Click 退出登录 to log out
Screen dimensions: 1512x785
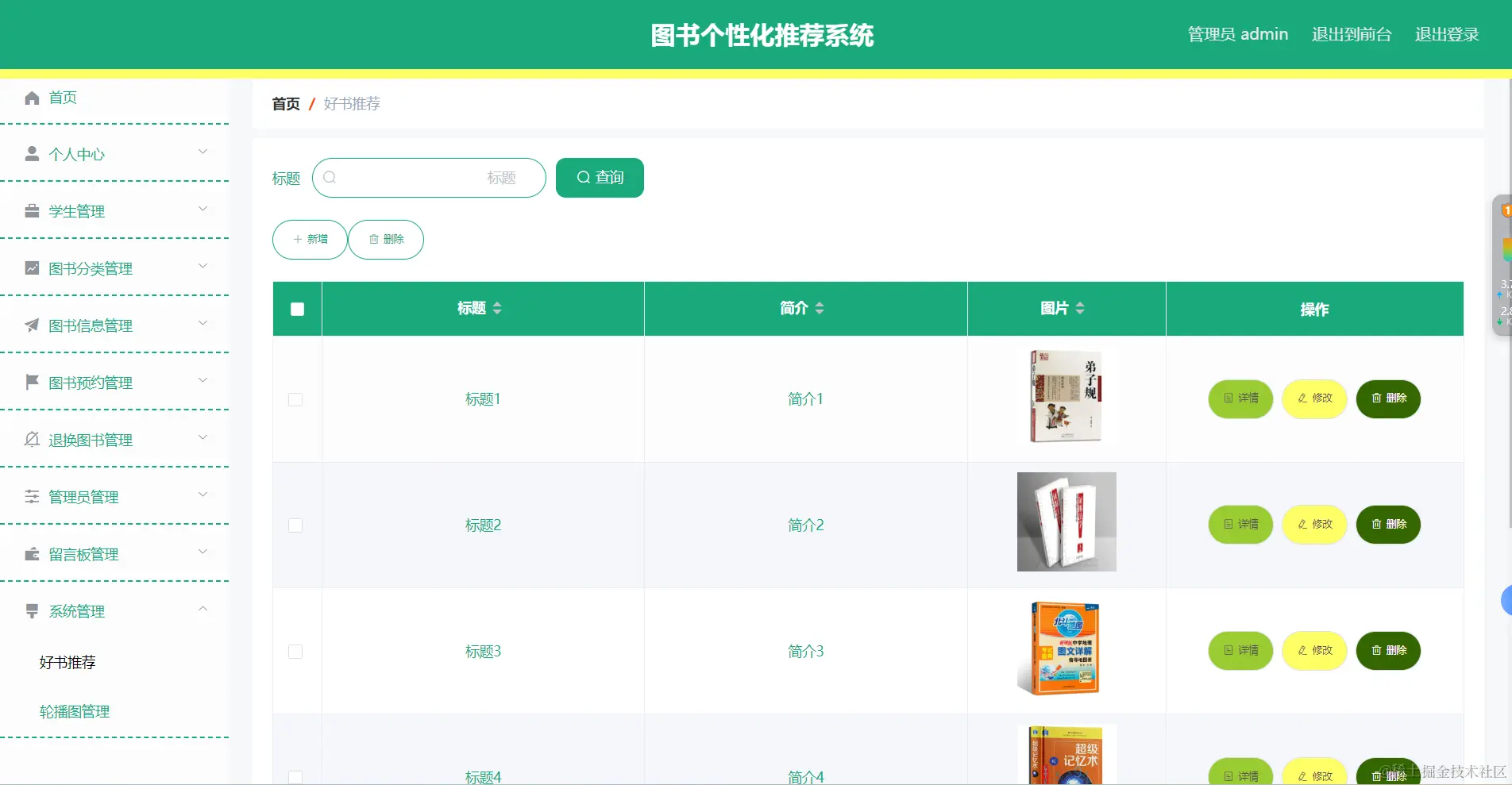point(1447,34)
